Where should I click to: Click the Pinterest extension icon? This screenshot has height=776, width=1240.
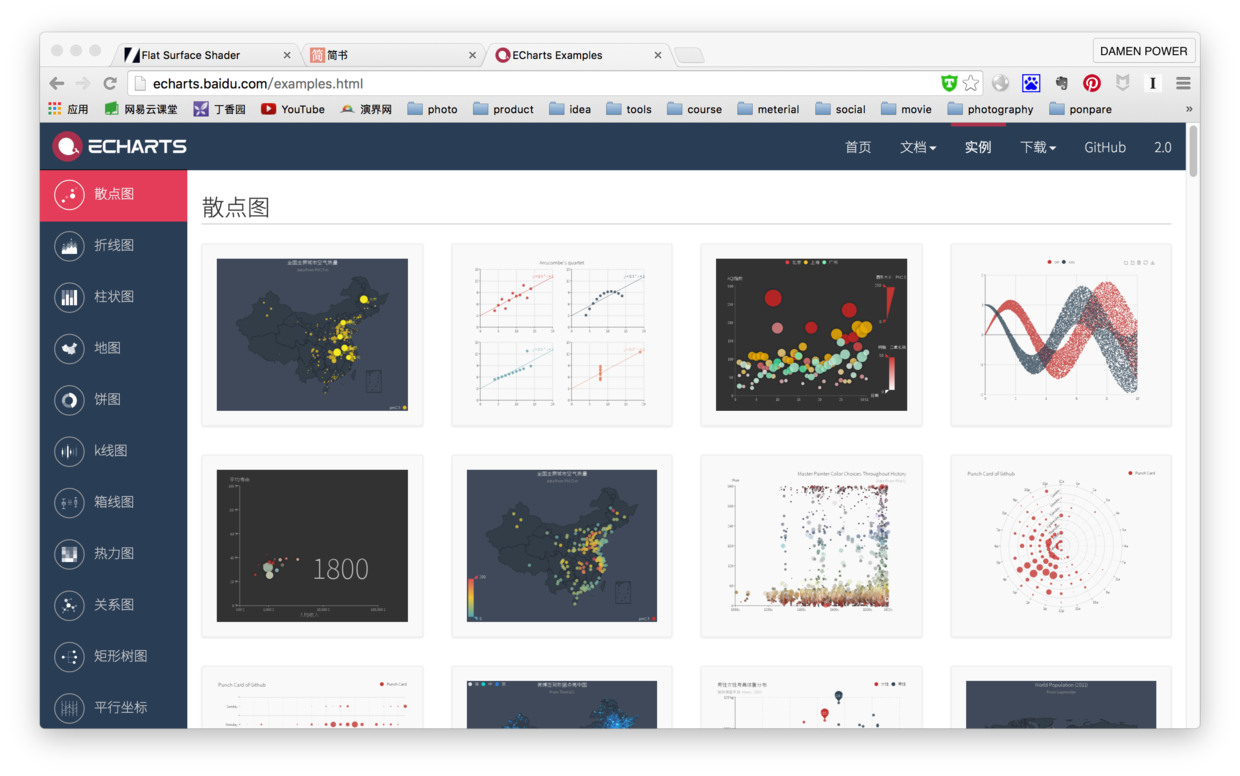(1091, 83)
